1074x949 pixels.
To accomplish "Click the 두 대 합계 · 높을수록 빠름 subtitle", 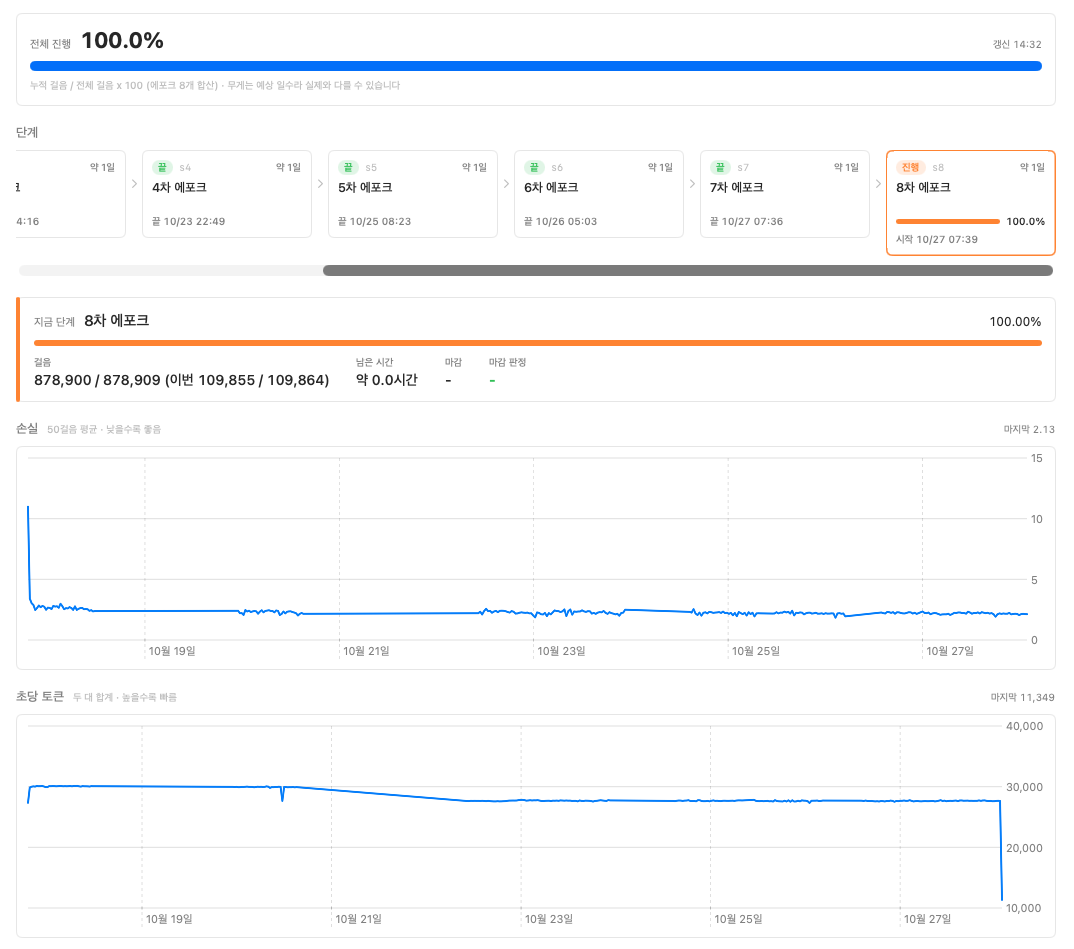I will point(125,697).
